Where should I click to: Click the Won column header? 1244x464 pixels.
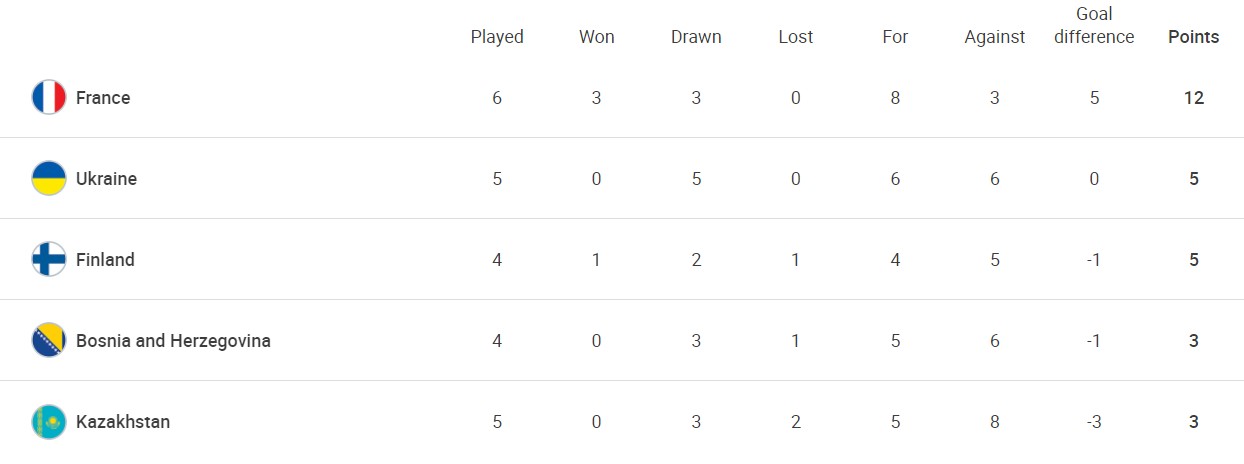tap(597, 37)
